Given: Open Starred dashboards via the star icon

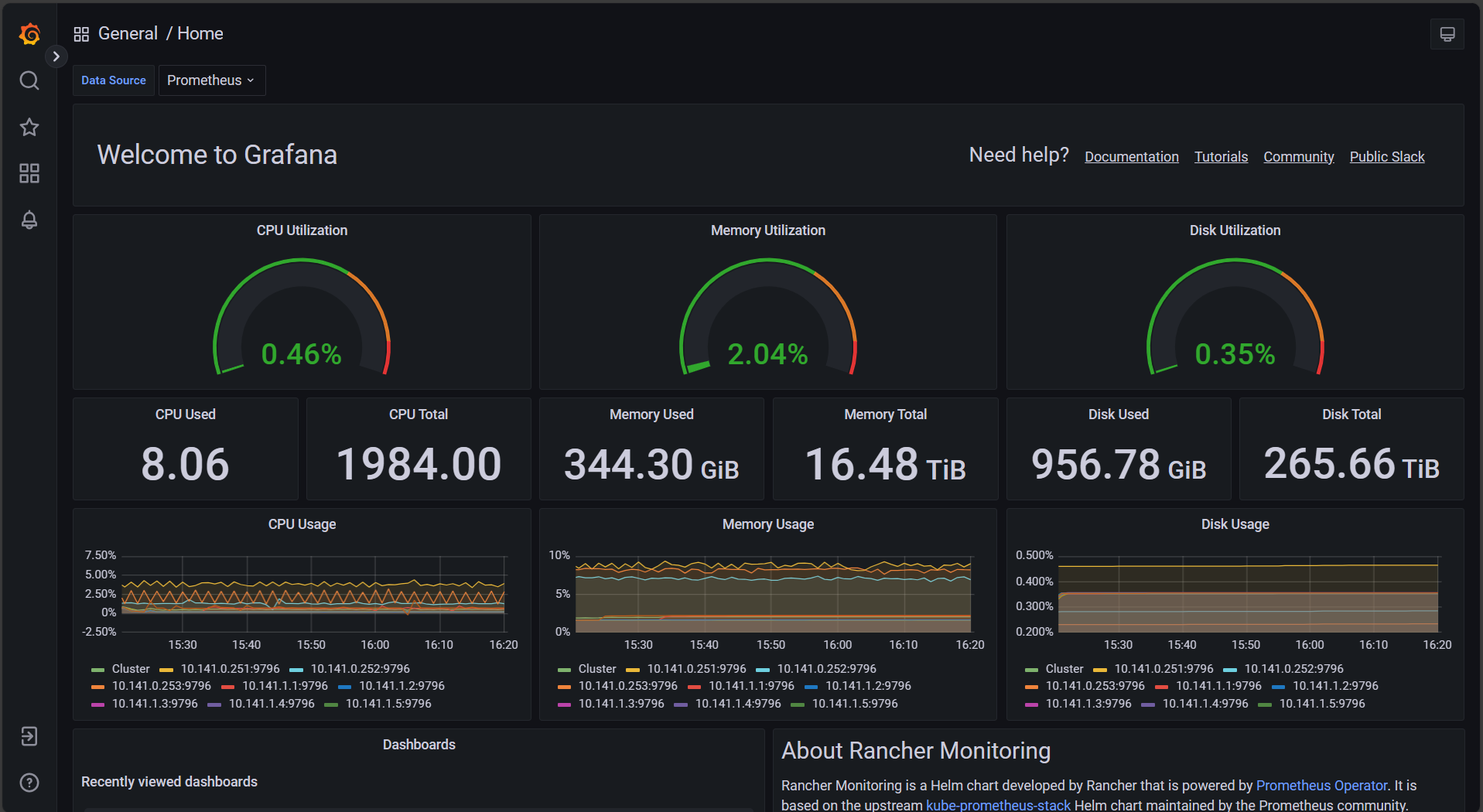Looking at the screenshot, I should [29, 127].
